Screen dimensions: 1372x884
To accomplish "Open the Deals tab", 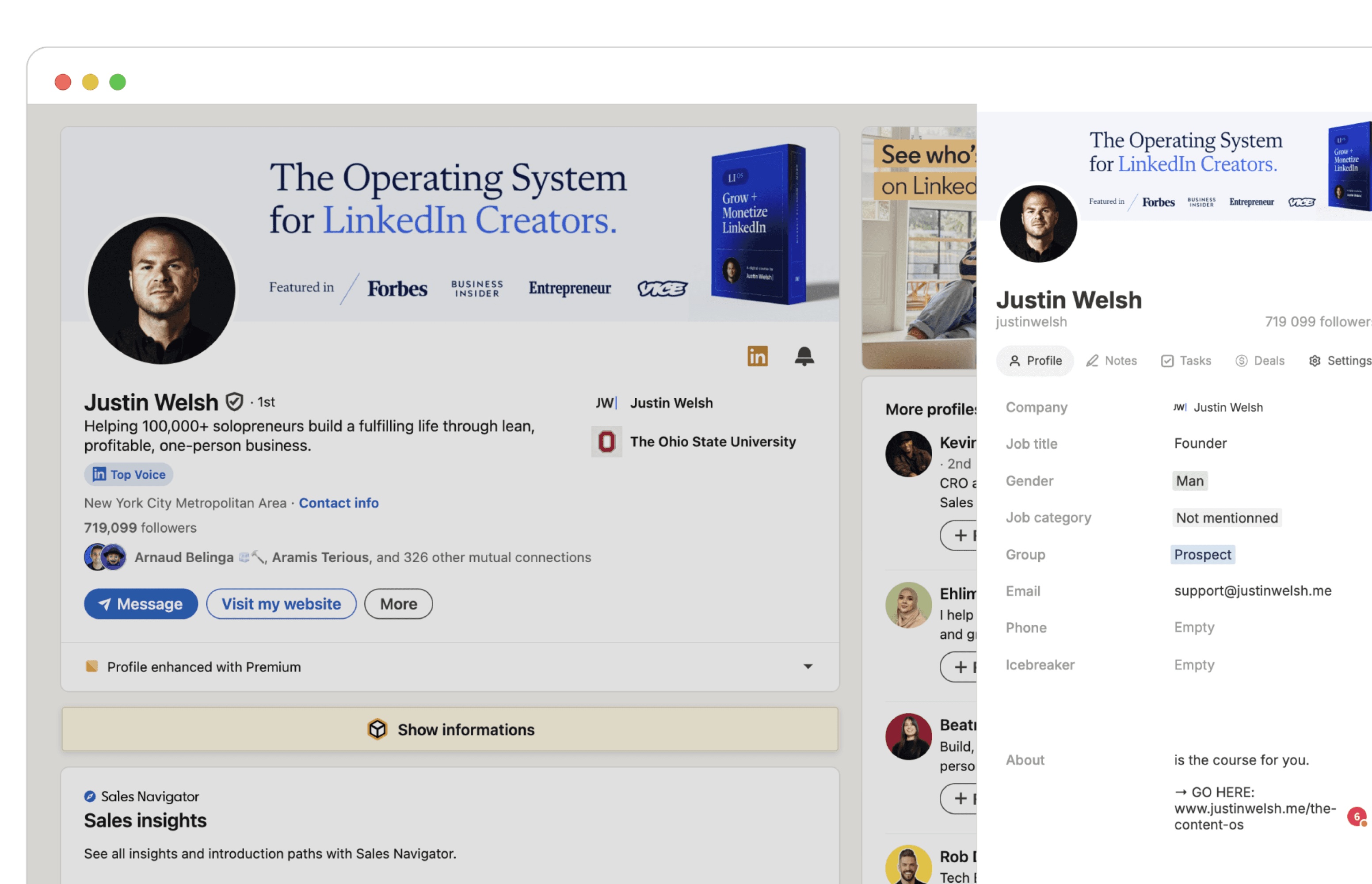I will tap(1260, 361).
